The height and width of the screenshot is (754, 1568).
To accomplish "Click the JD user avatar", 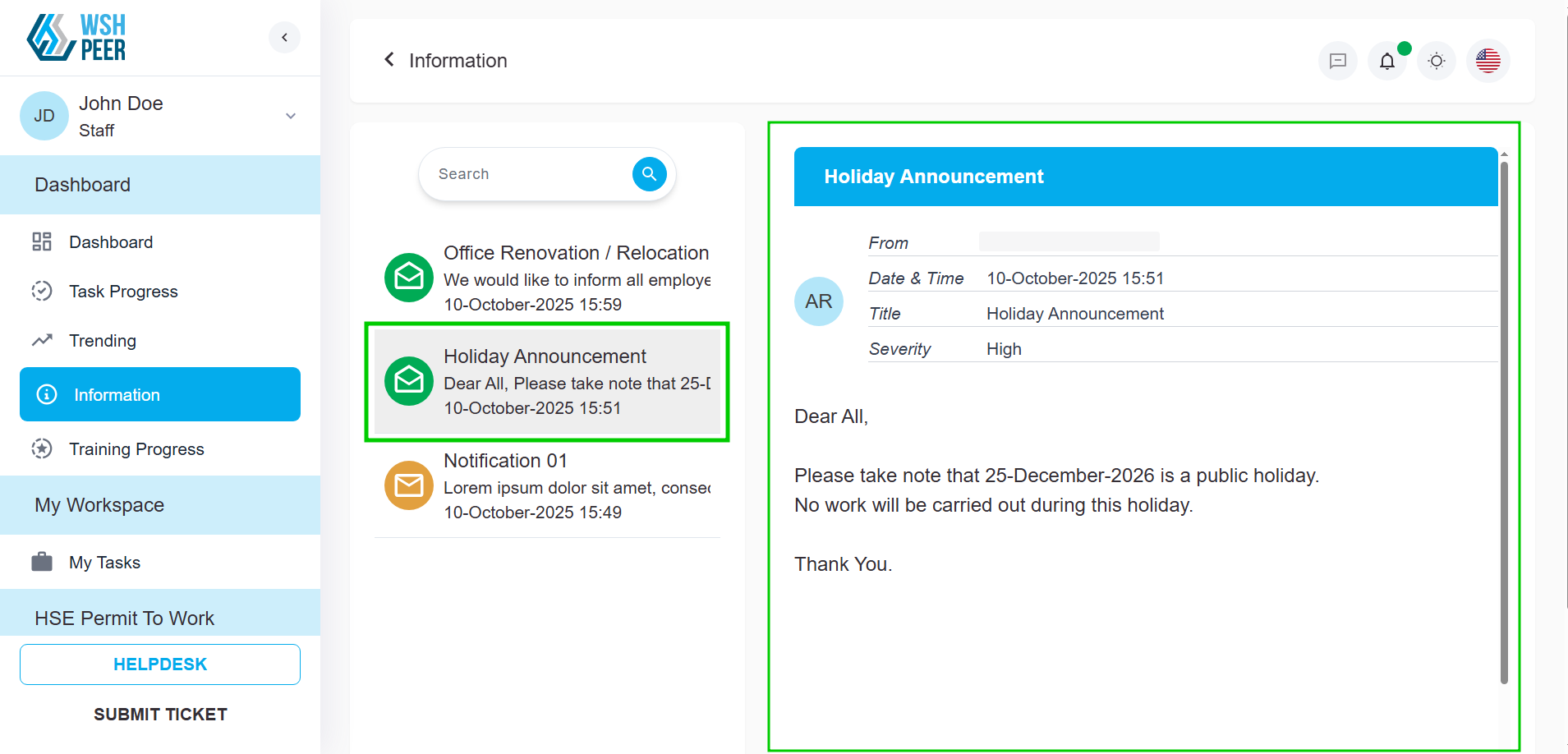I will 44,116.
